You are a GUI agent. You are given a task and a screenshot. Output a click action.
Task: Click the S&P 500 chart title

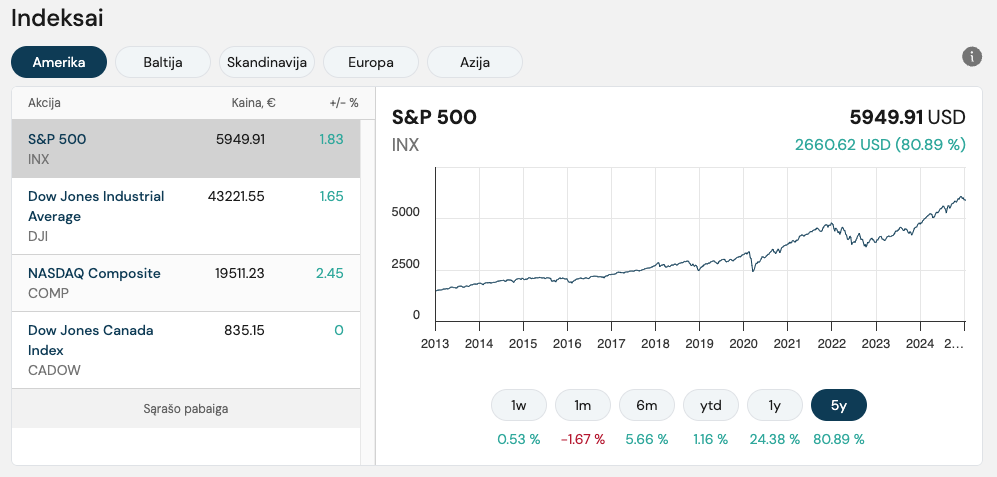pos(434,118)
